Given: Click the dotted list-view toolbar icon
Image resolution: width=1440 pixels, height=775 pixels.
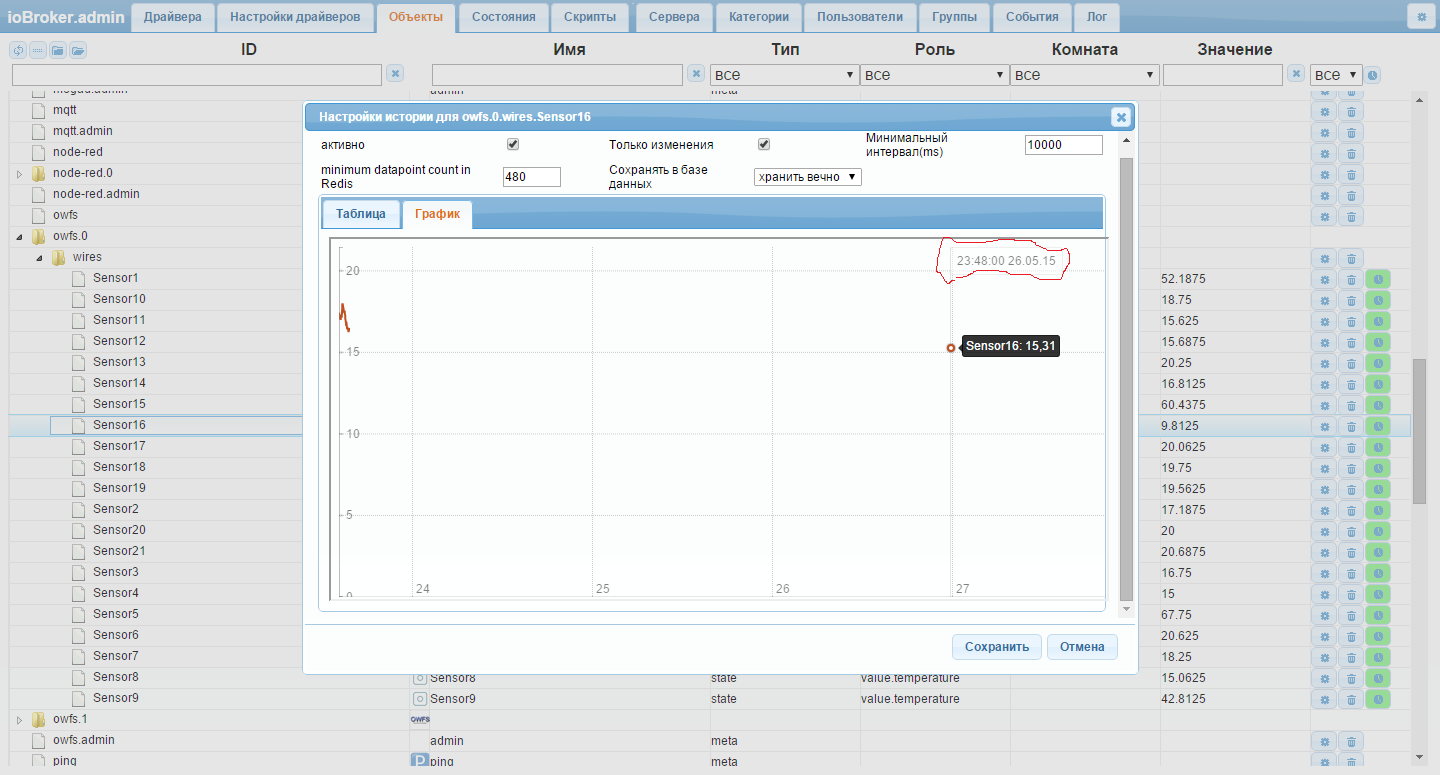Looking at the screenshot, I should tap(37, 50).
